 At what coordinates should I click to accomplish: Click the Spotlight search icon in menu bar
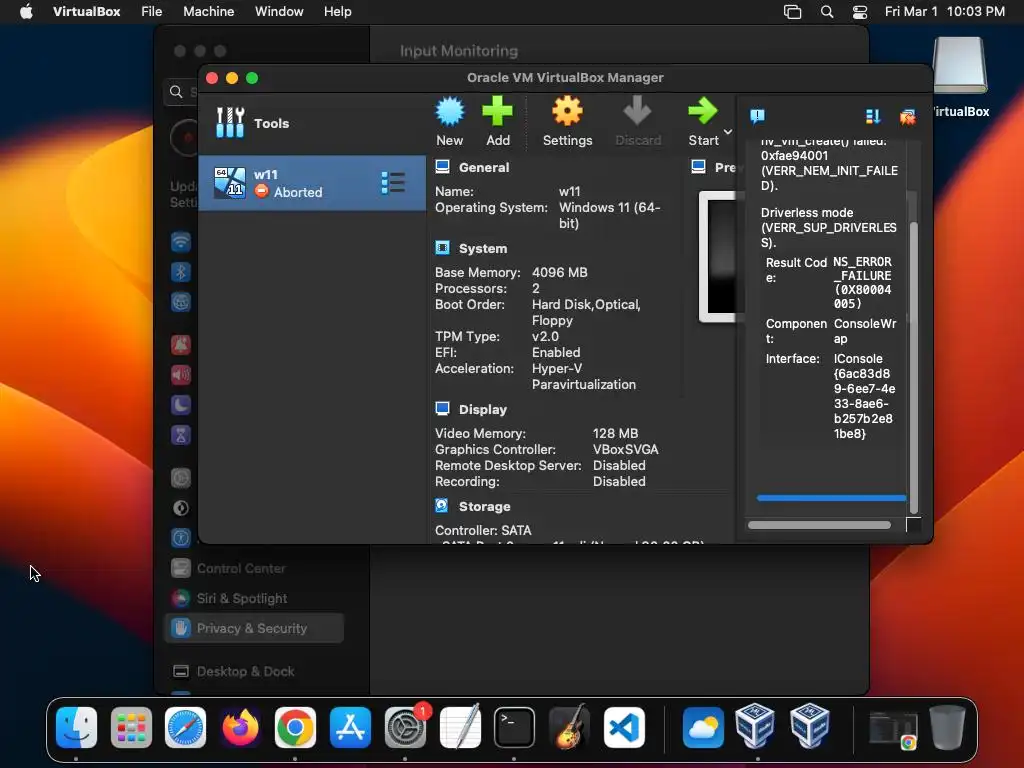(x=827, y=12)
